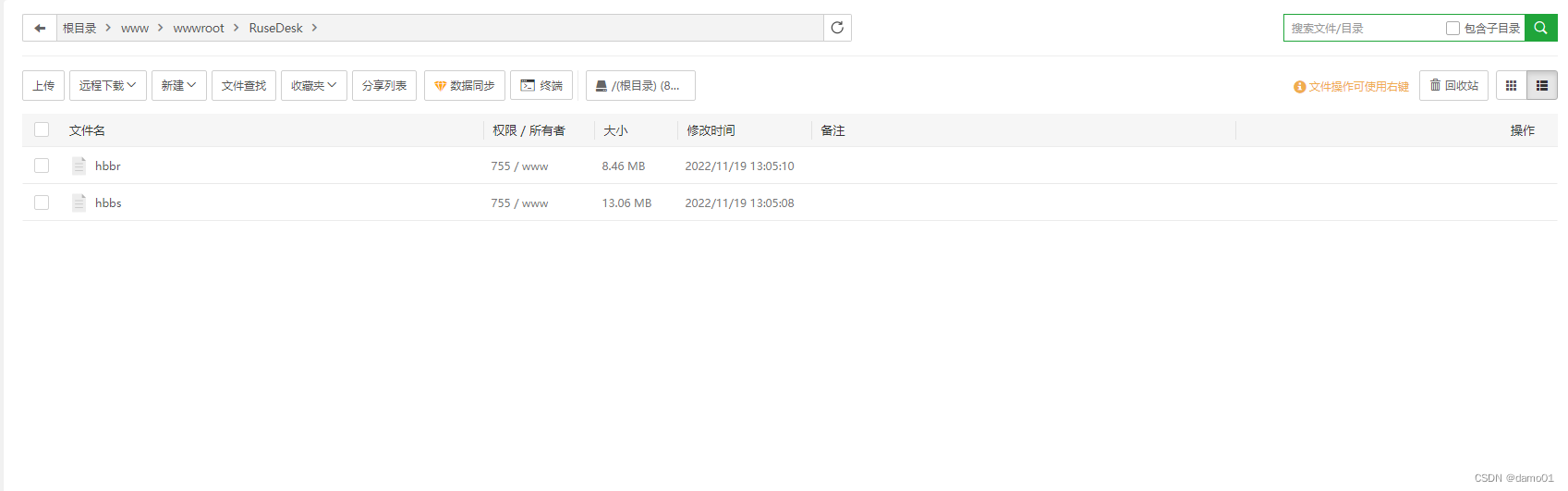Screen dimensions: 1568x491
Task: Open data sync (数据同步)
Action: point(465,85)
